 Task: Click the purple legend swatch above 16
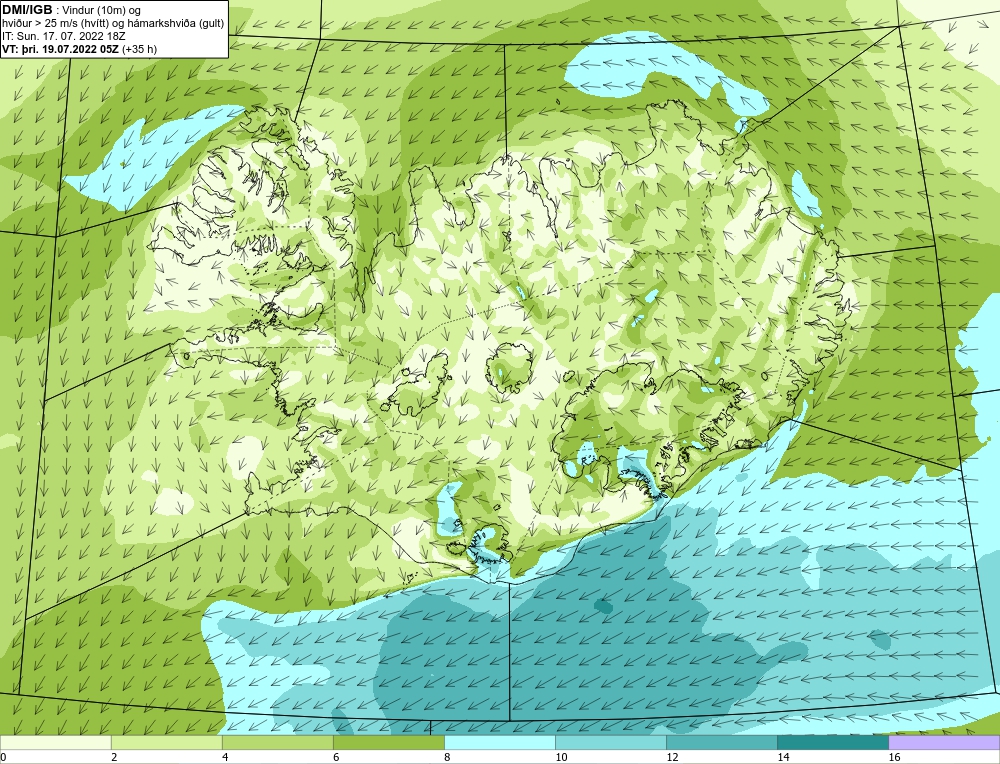(x=944, y=743)
